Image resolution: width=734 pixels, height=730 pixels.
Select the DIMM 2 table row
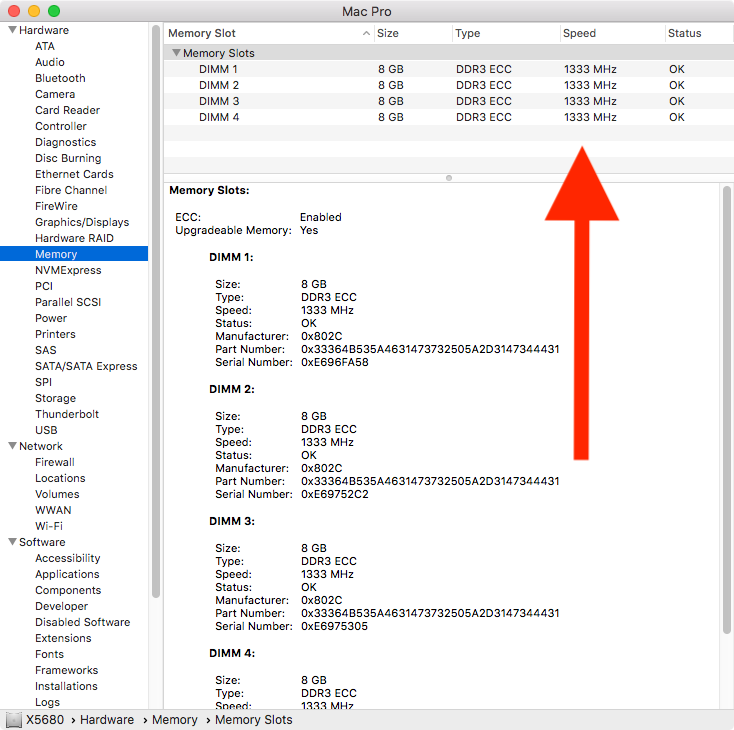[448, 85]
